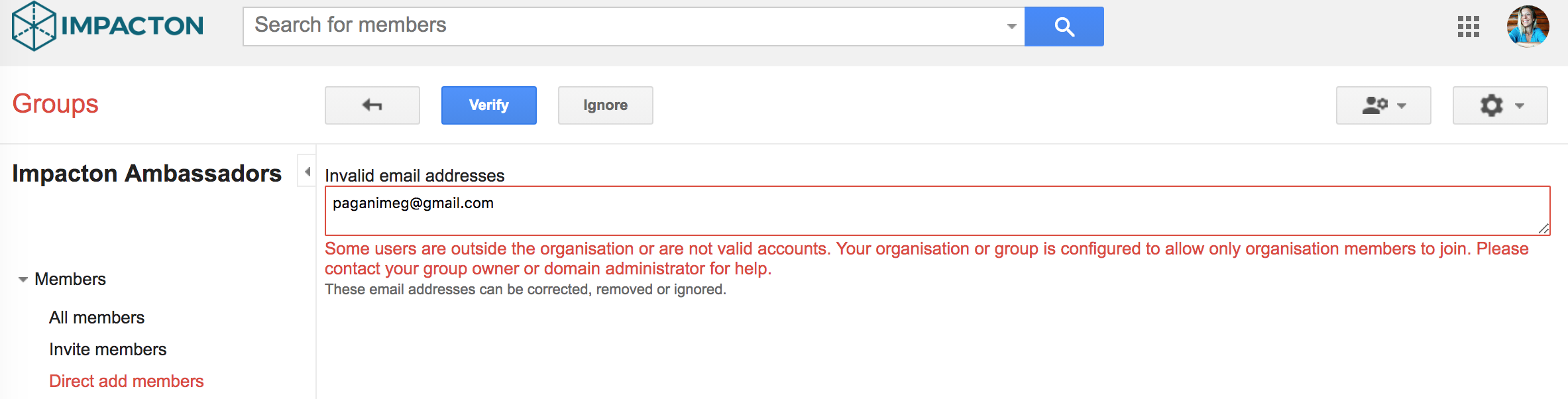
Task: Select Invite members in sidebar
Action: (x=108, y=349)
